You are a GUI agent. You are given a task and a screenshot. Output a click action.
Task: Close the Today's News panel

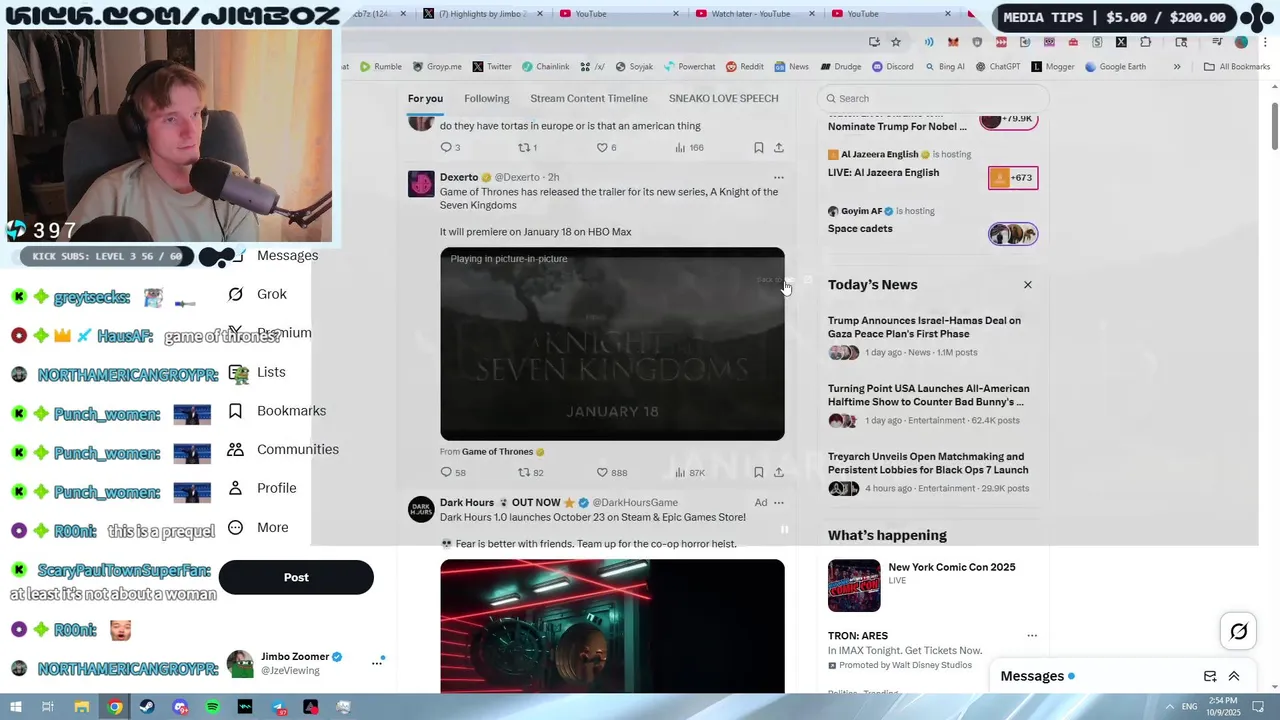(1027, 285)
